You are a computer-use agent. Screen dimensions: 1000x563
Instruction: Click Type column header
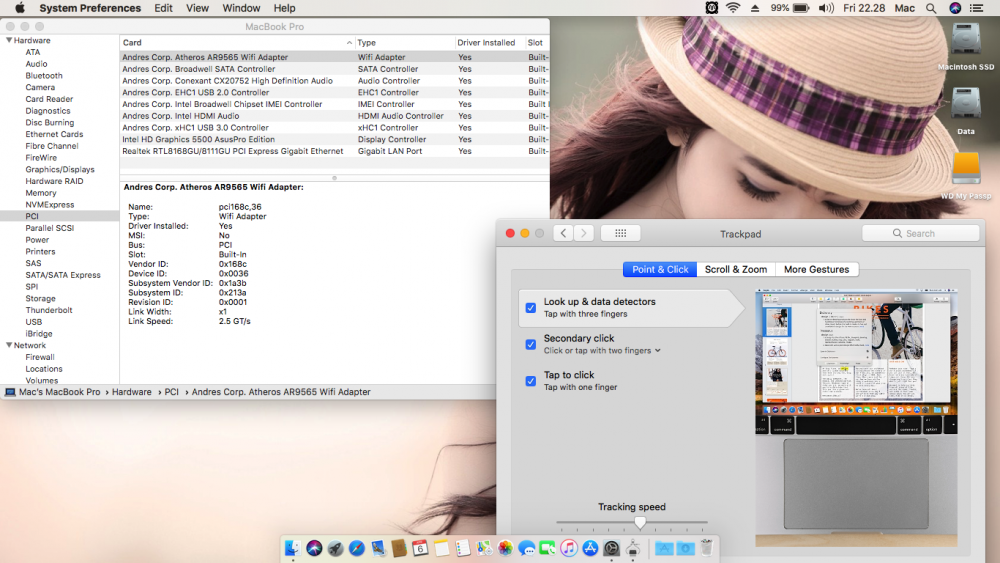tap(404, 43)
